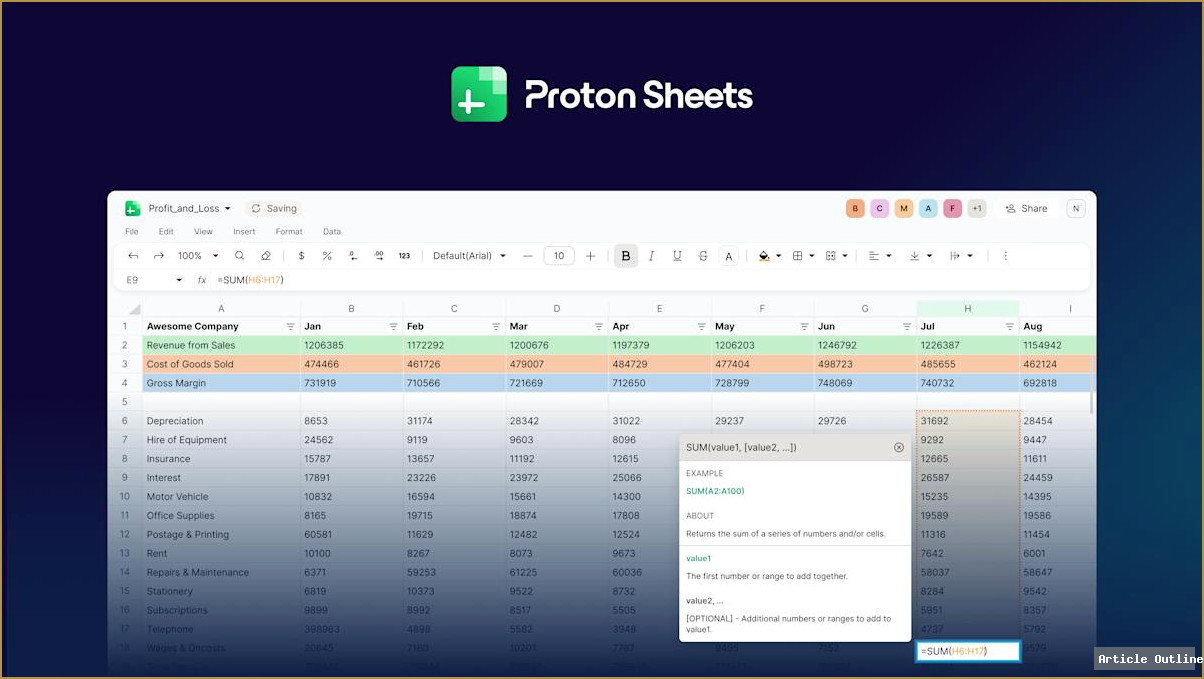This screenshot has height=679, width=1204.
Task: Use the search icon in the toolbar
Action: pyautogui.click(x=240, y=255)
